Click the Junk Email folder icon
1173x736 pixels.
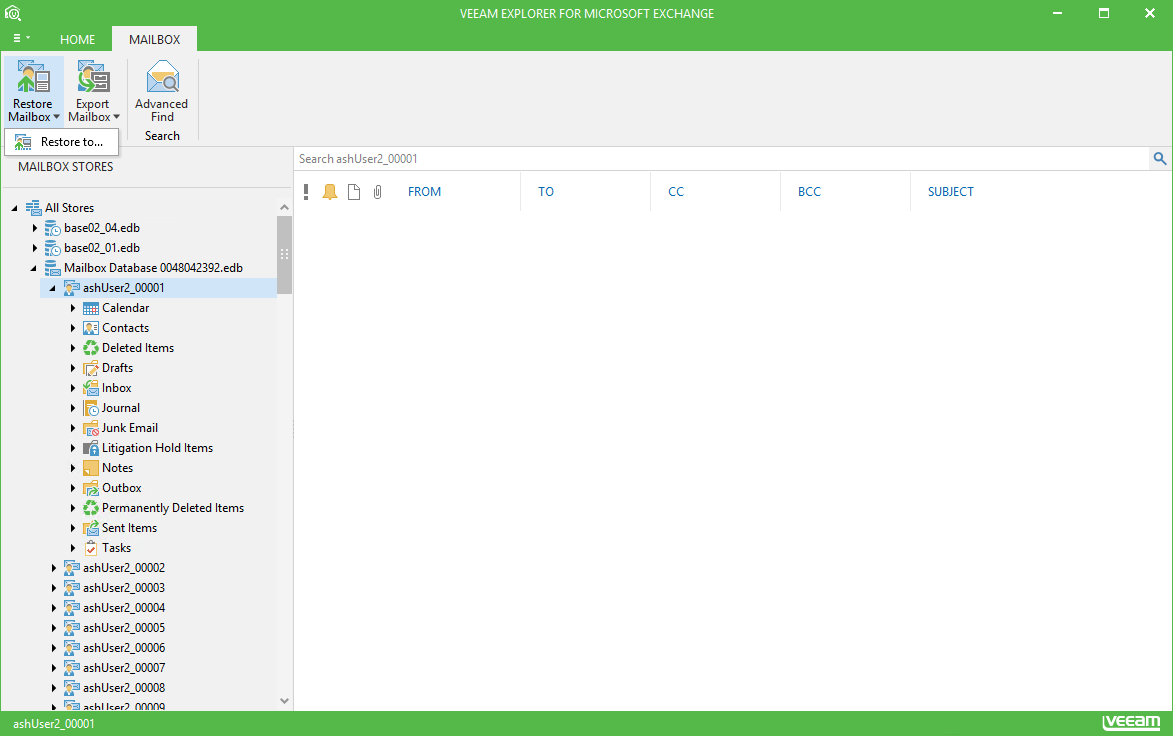(91, 428)
